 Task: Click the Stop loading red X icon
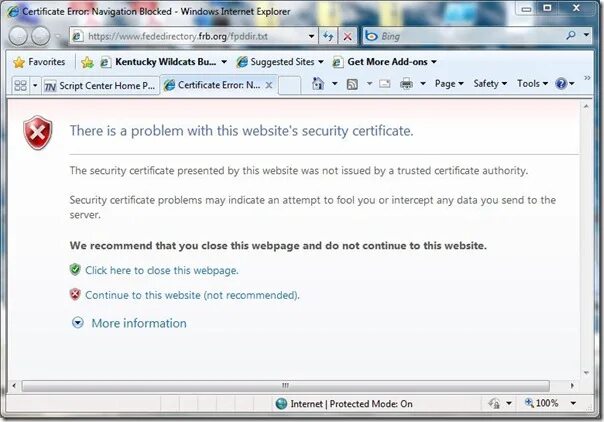347,36
